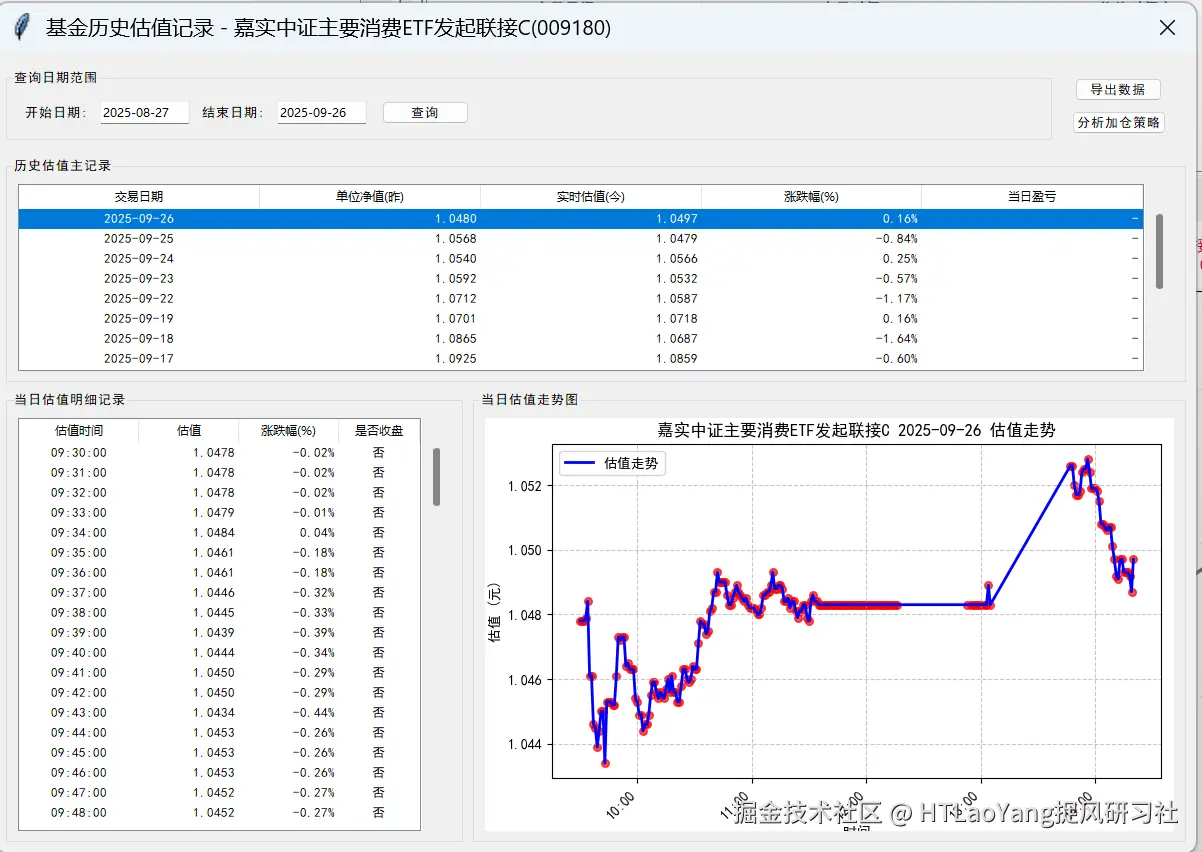Image resolution: width=1202 pixels, height=852 pixels.
Task: Click the estimate detail list scrollbar
Action: coord(435,475)
